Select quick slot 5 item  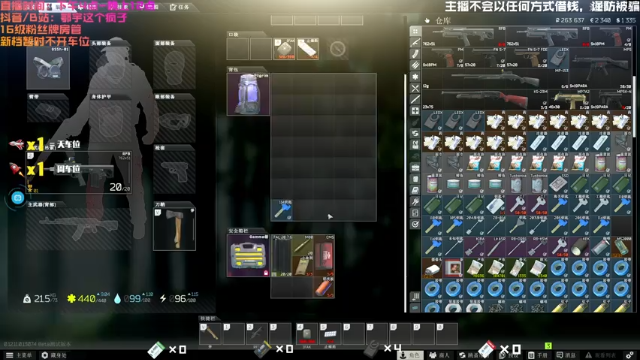pyautogui.click(x=330, y=333)
